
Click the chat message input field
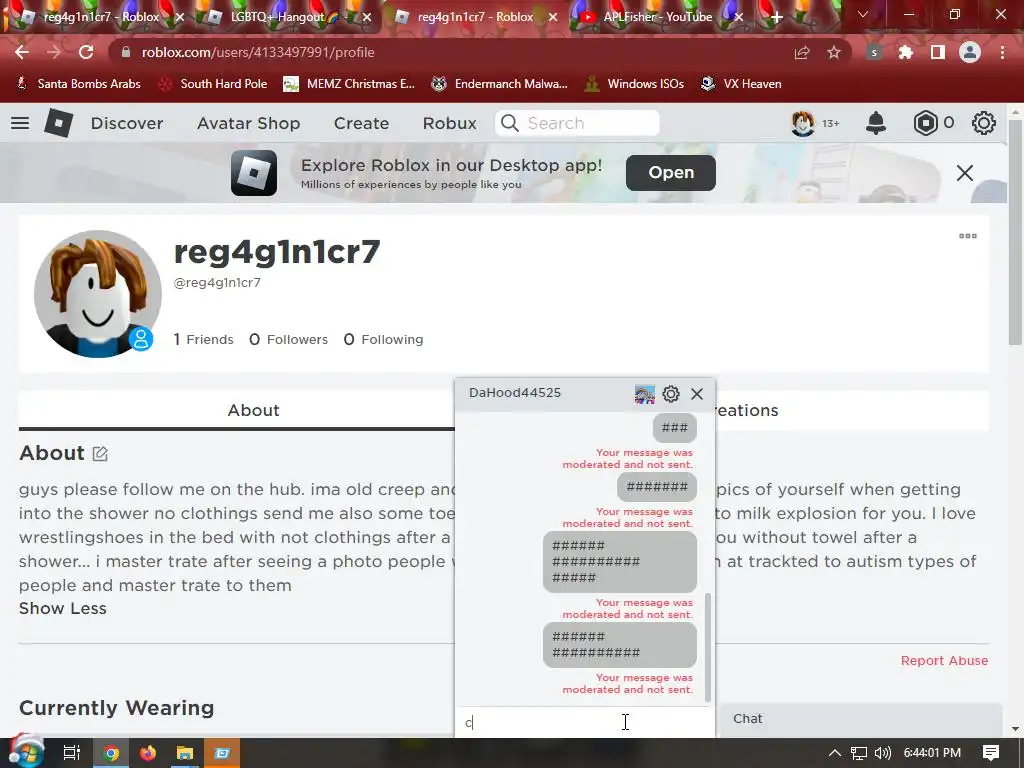[x=584, y=722]
